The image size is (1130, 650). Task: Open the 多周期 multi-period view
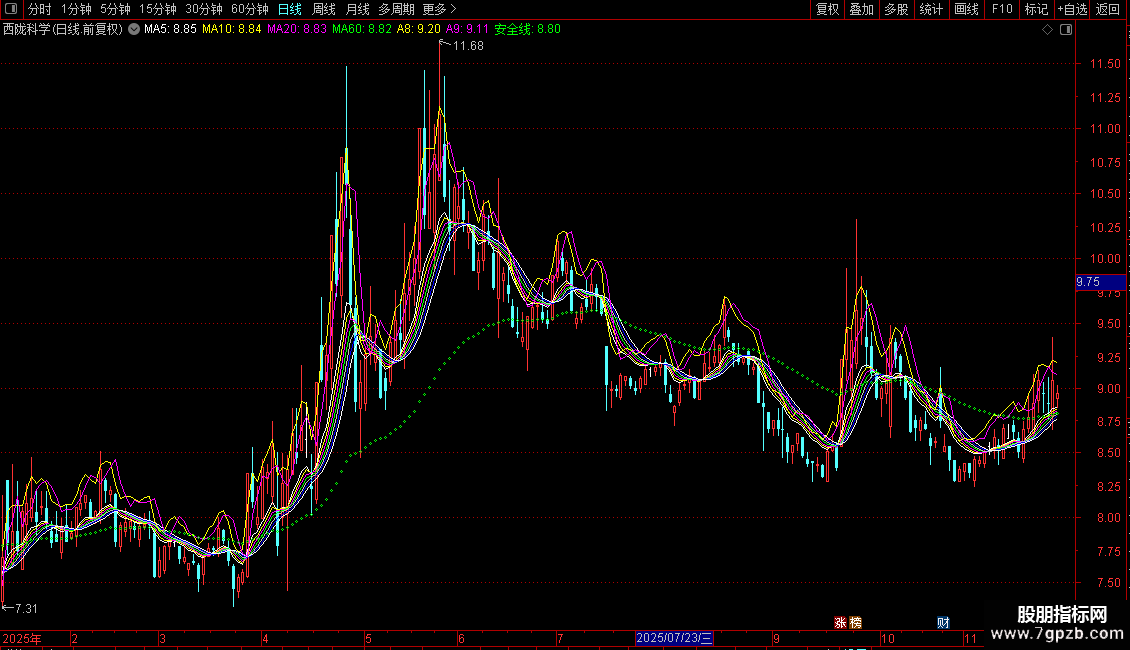[x=396, y=9]
